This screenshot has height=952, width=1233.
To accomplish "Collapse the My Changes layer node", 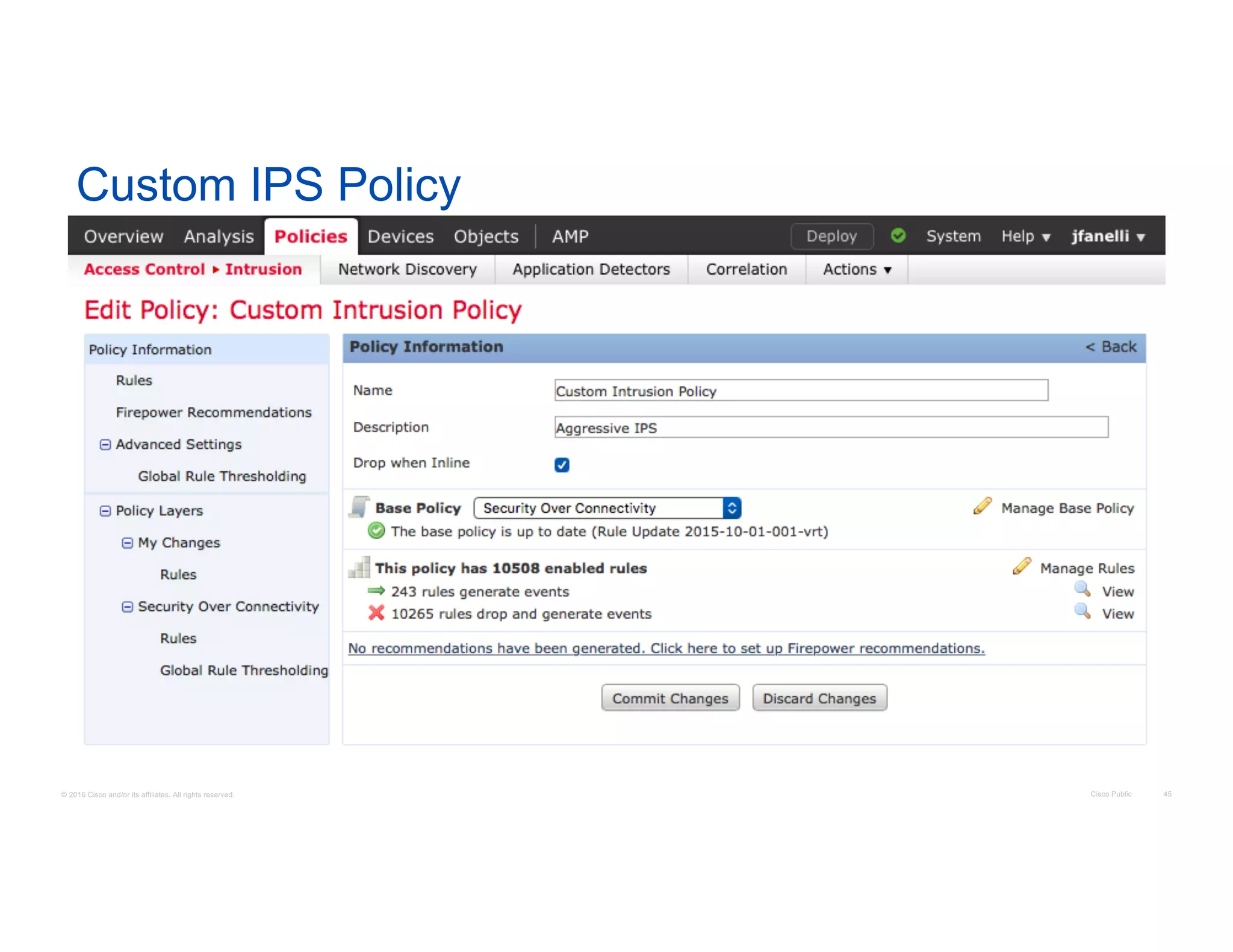I will (127, 543).
